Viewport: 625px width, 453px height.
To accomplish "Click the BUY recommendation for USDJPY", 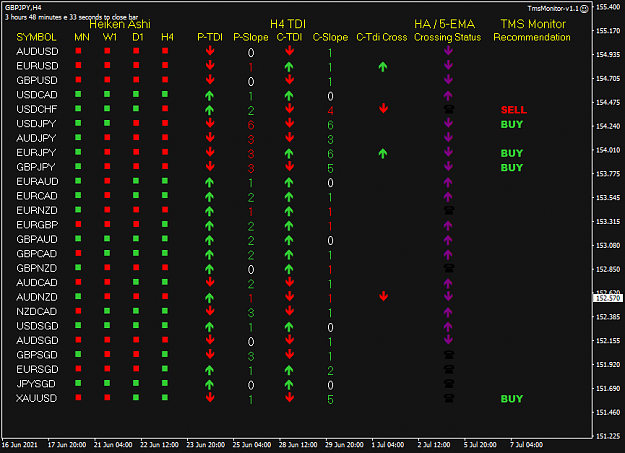I will 511,124.
